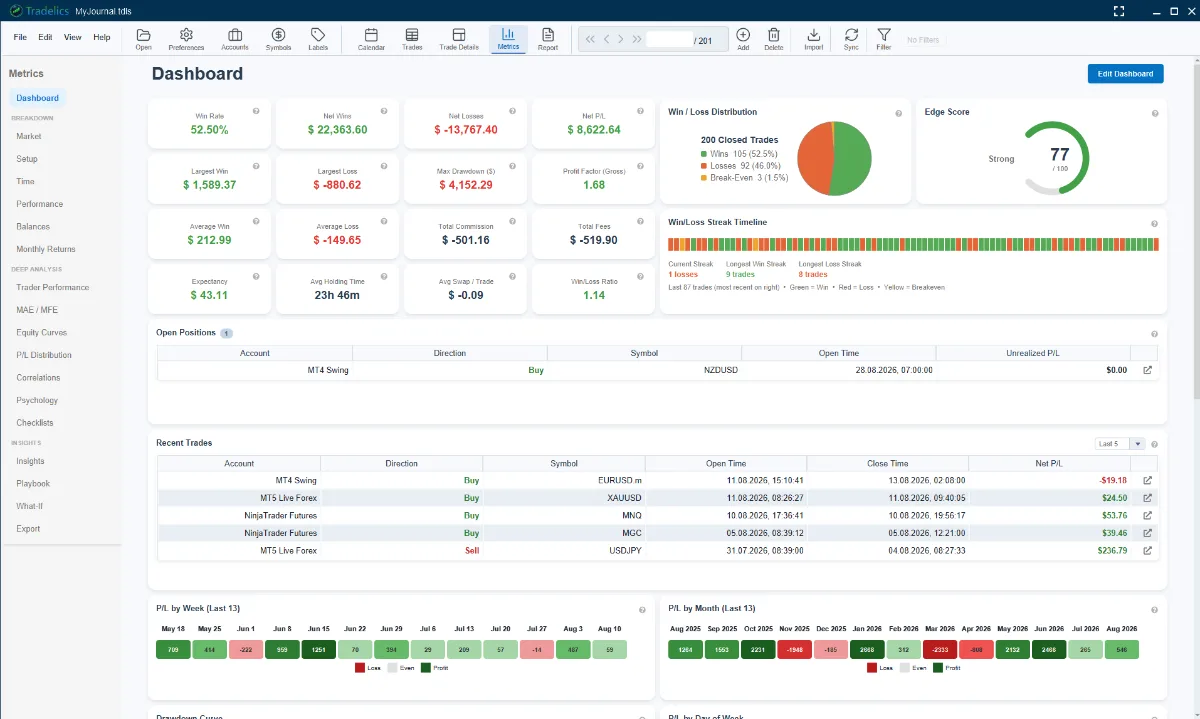This screenshot has width=1200, height=719.
Task: Open the File menu
Action: pos(20,37)
